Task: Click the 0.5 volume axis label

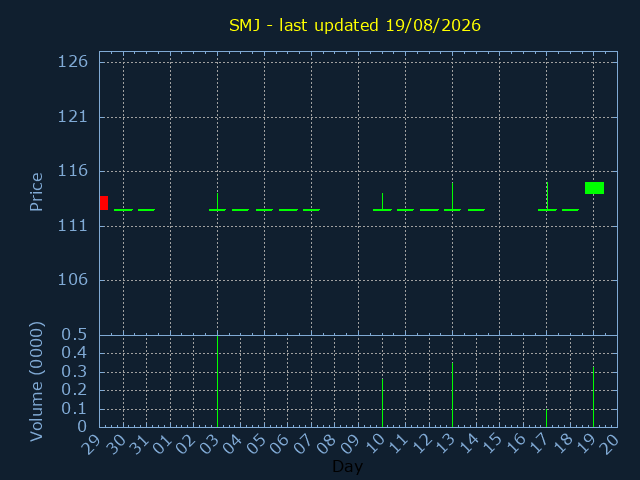Action: tap(74, 335)
